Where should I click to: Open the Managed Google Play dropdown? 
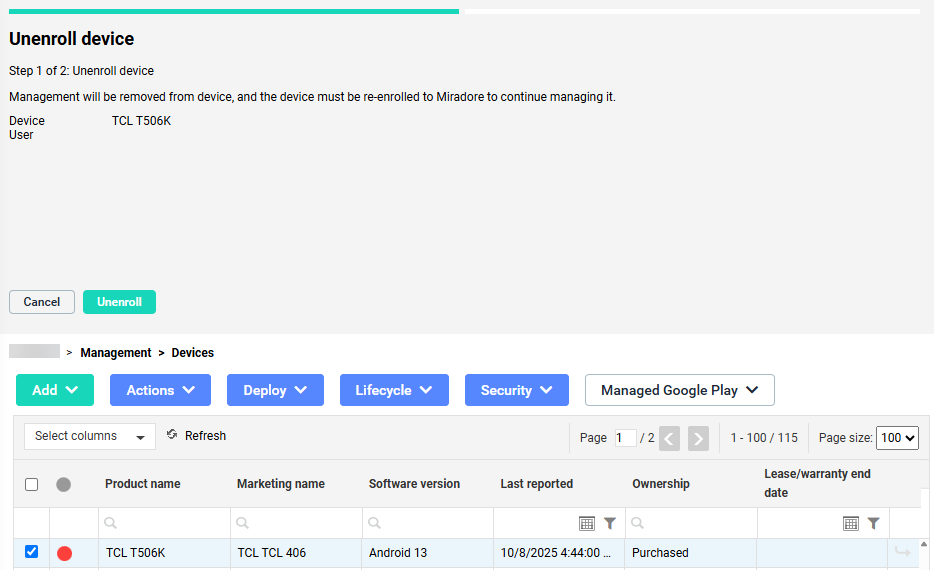(x=679, y=390)
